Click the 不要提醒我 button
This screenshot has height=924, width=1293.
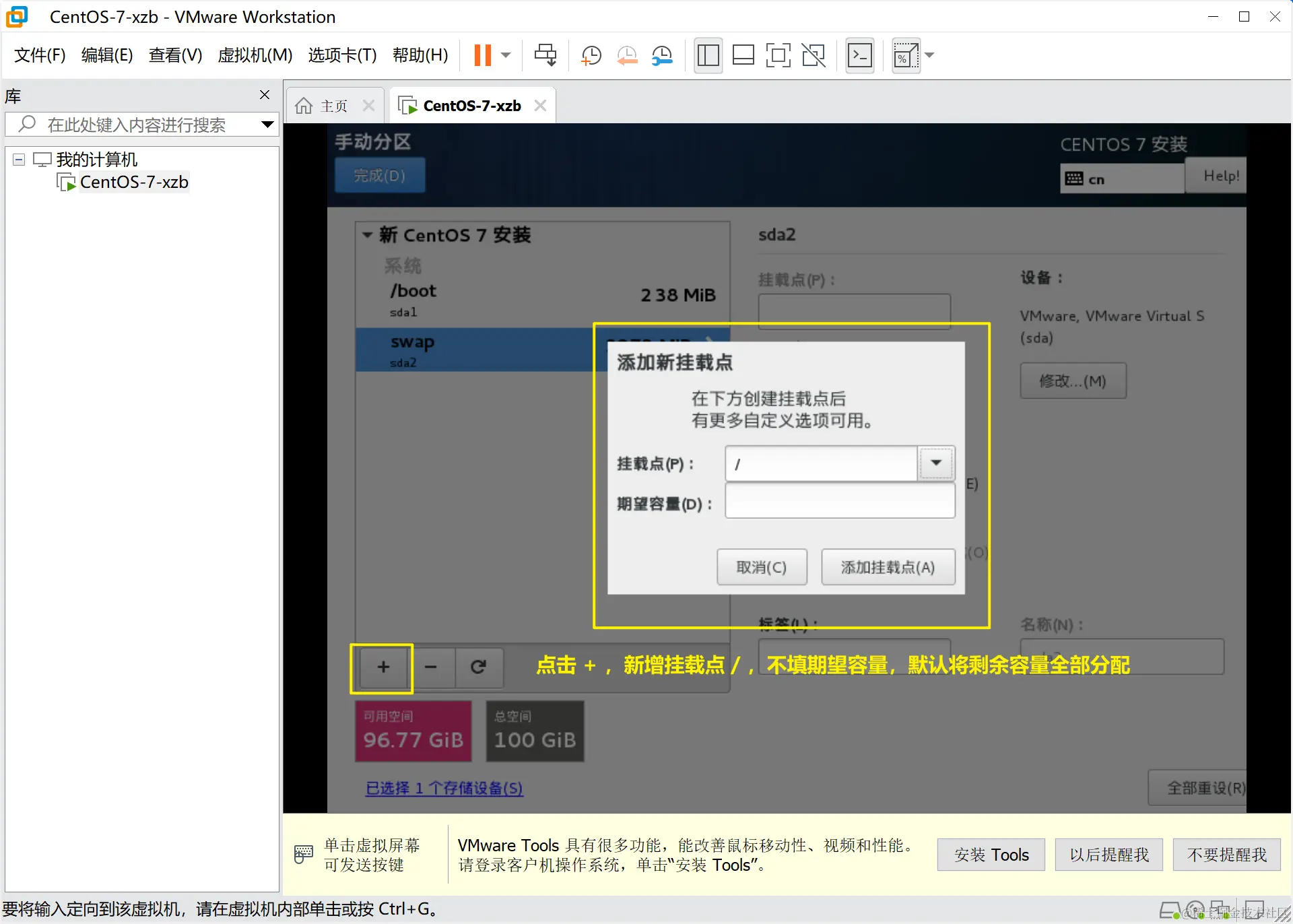pyautogui.click(x=1226, y=855)
